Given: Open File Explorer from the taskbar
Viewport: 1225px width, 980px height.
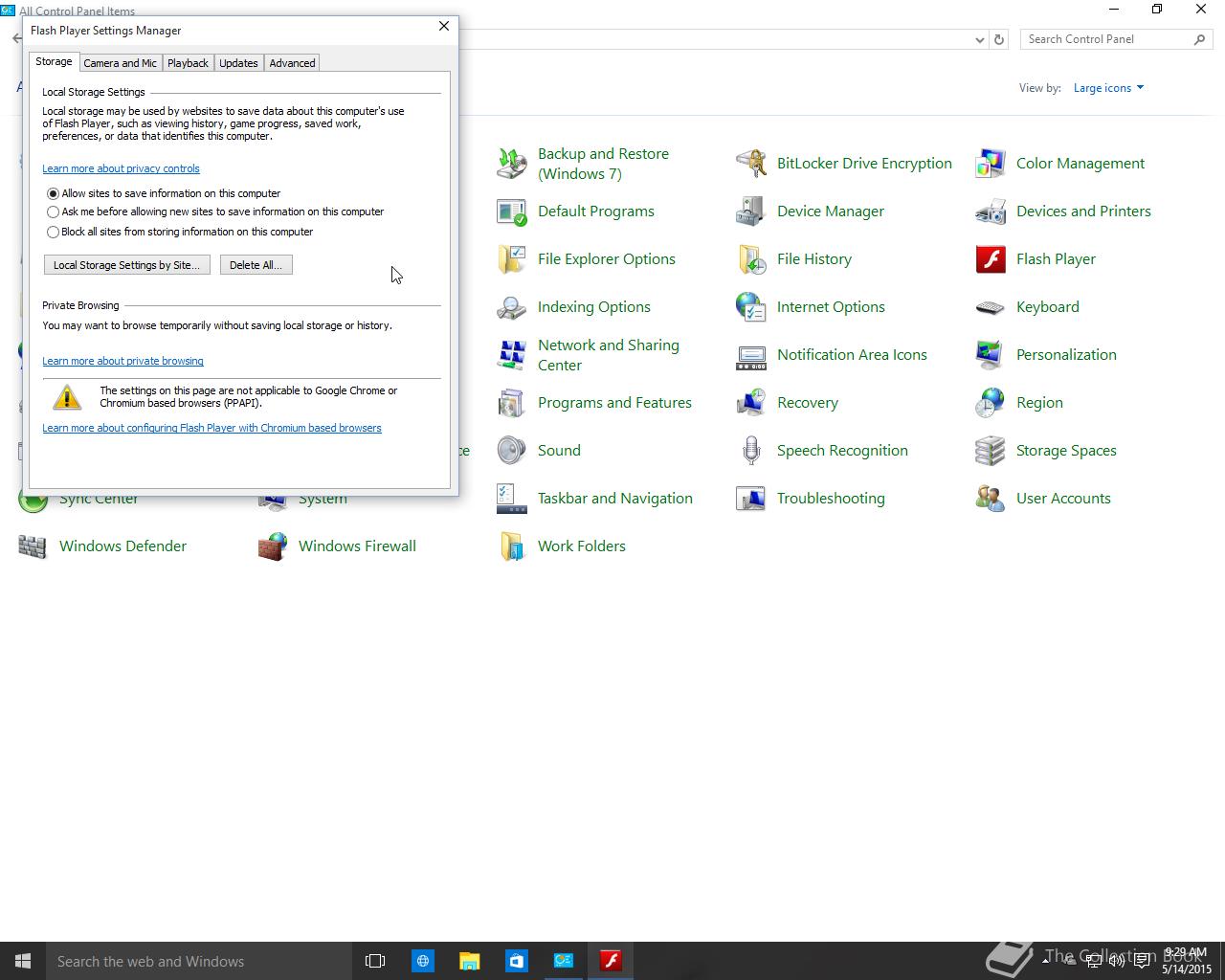Looking at the screenshot, I should (x=469, y=961).
